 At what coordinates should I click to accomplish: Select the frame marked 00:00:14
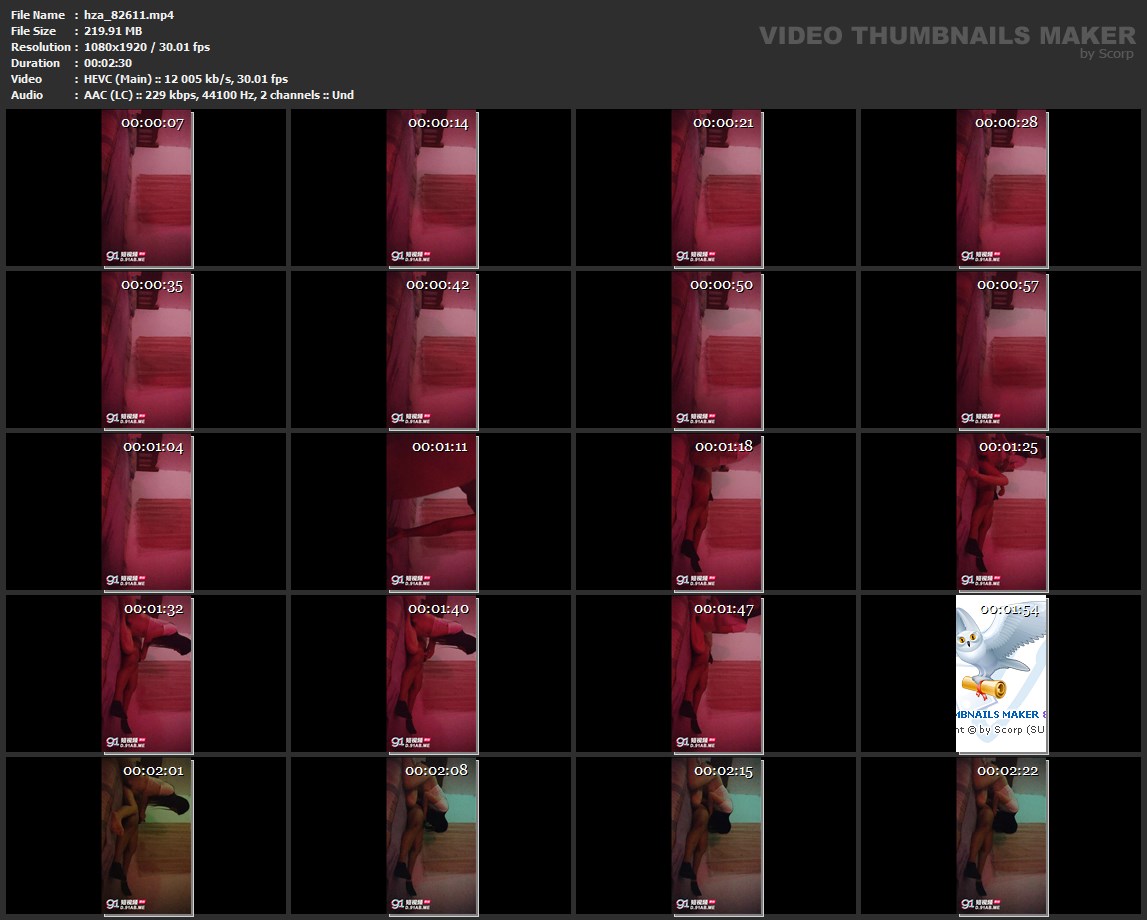432,188
